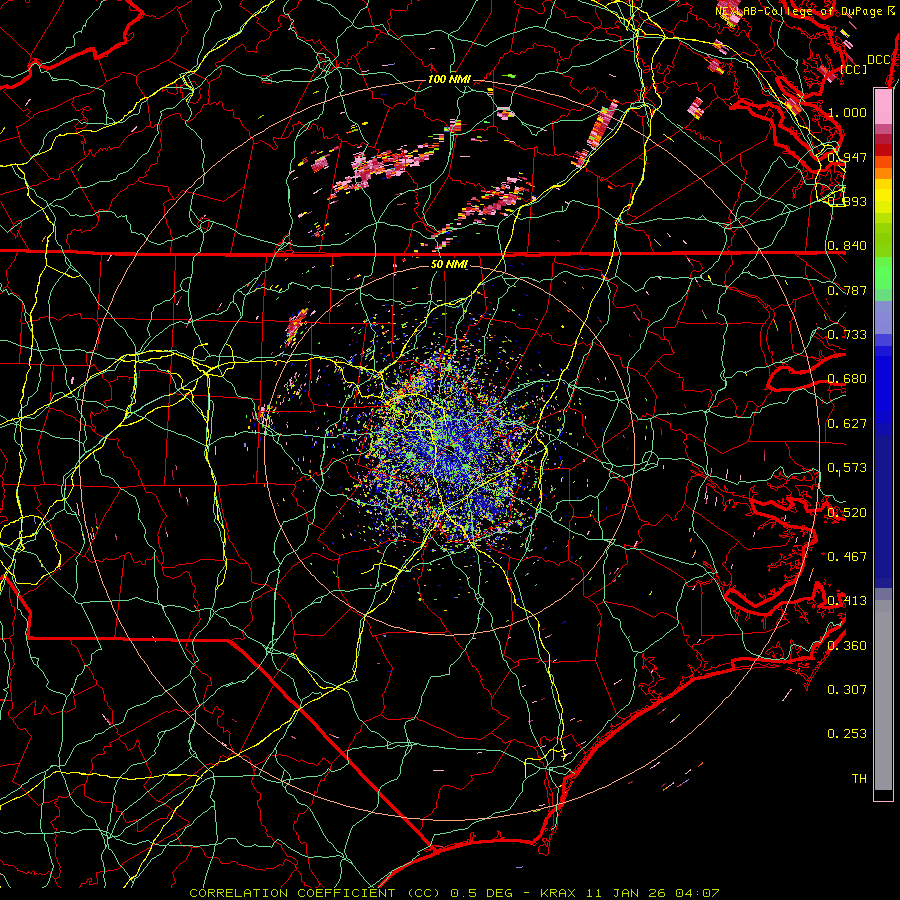Click the DCC product label
900x900 pixels.
click(878, 60)
